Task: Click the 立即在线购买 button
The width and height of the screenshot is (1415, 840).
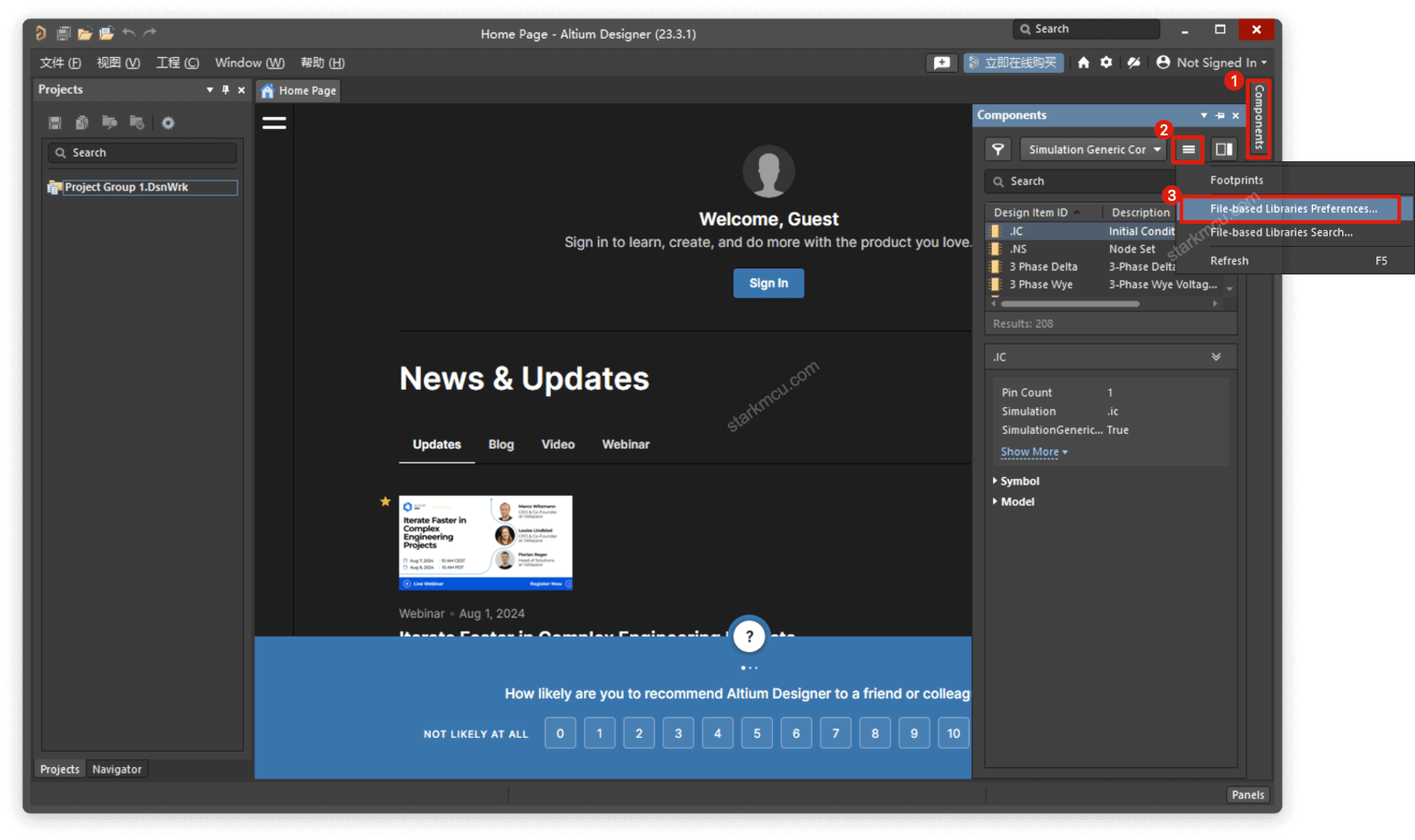Action: coord(1013,63)
